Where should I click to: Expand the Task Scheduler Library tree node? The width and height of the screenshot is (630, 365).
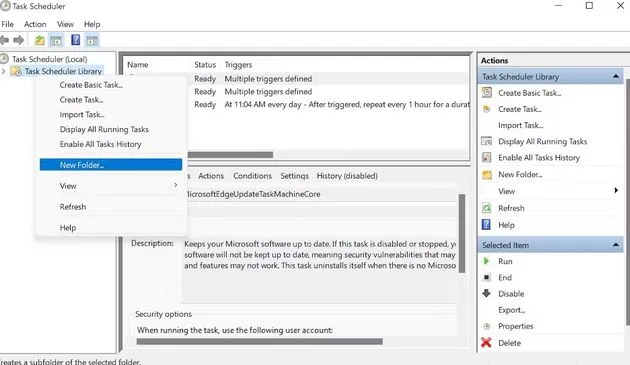tap(4, 71)
